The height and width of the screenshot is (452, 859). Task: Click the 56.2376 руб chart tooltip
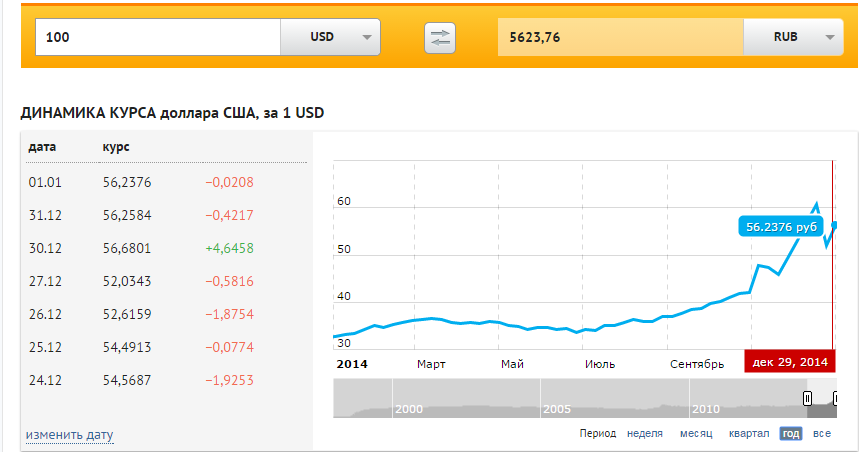point(781,227)
